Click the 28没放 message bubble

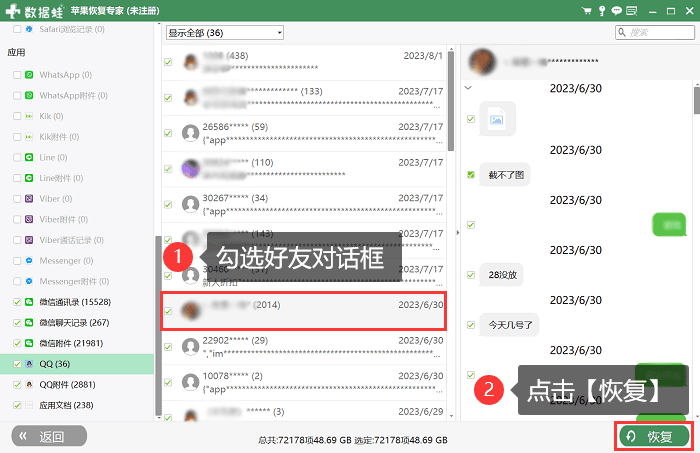coord(502,275)
